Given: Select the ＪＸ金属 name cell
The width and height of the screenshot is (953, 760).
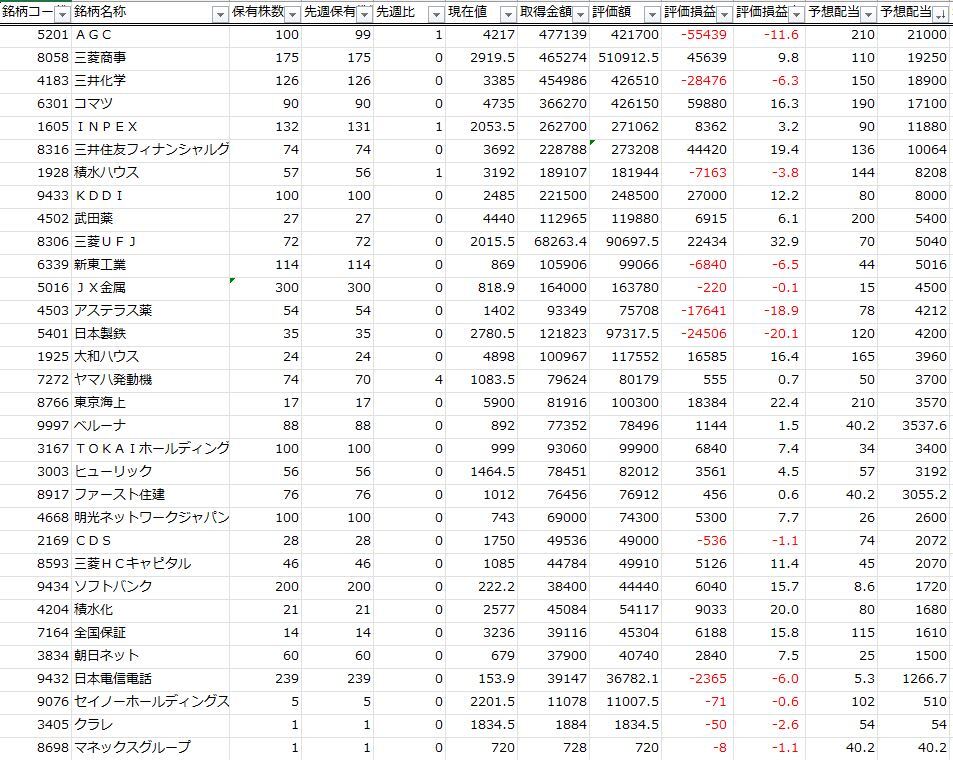Looking at the screenshot, I should coord(150,288).
